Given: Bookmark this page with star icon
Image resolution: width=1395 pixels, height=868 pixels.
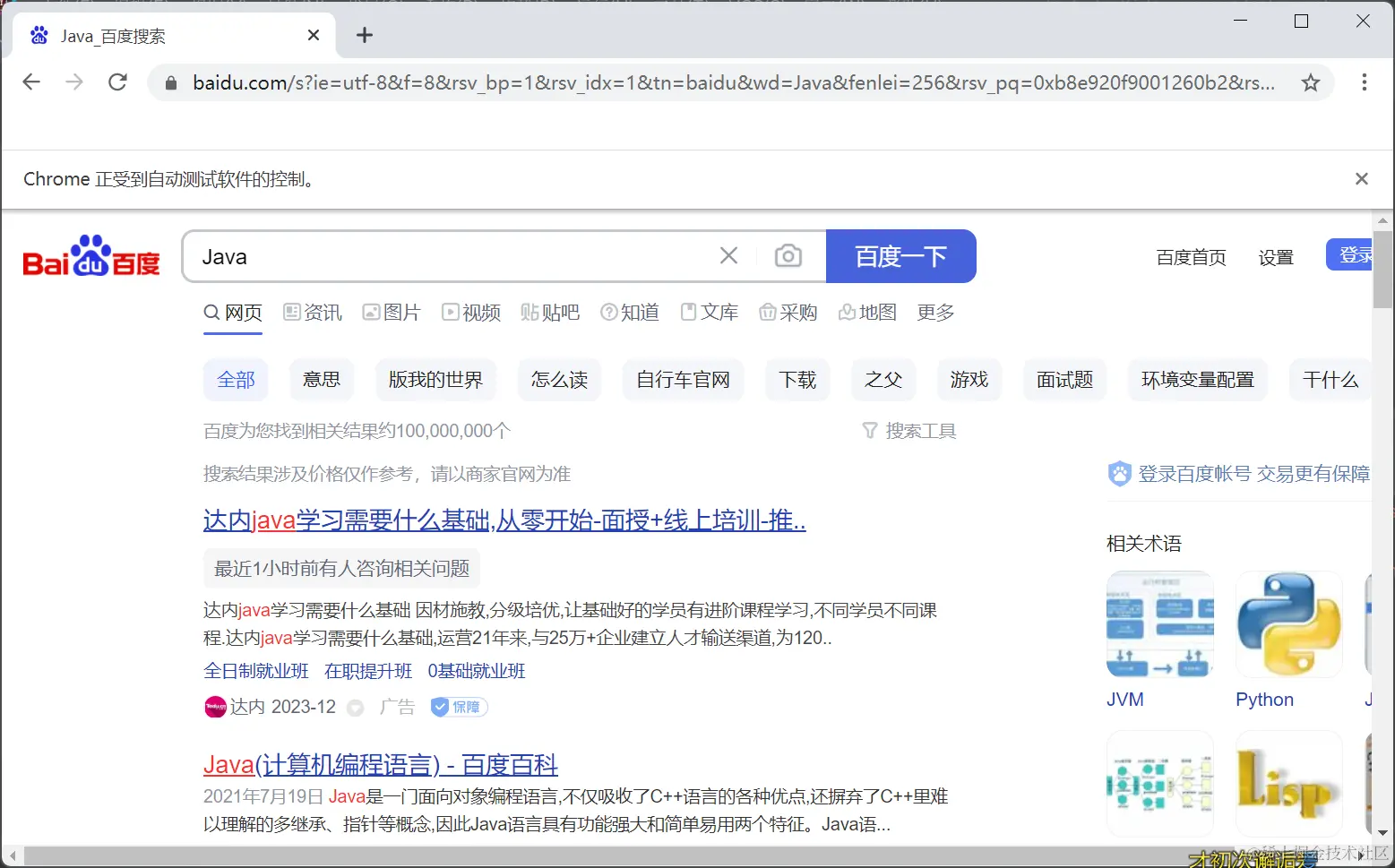Looking at the screenshot, I should point(1311,83).
